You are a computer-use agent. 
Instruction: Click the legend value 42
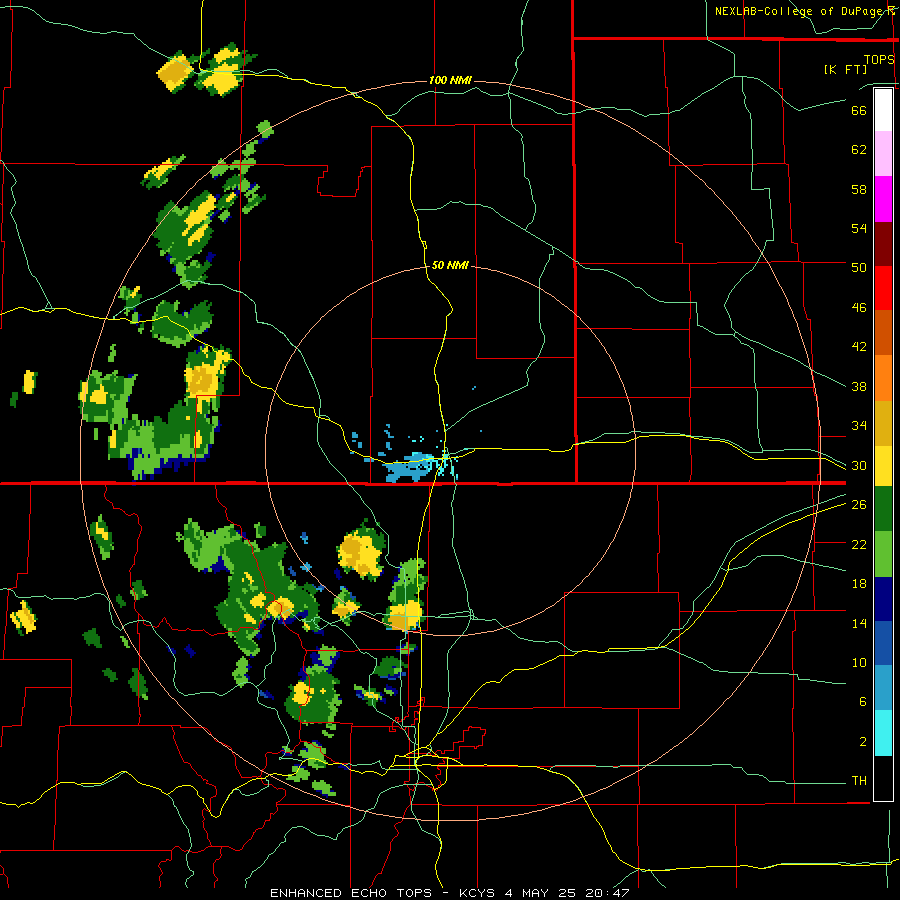[859, 346]
